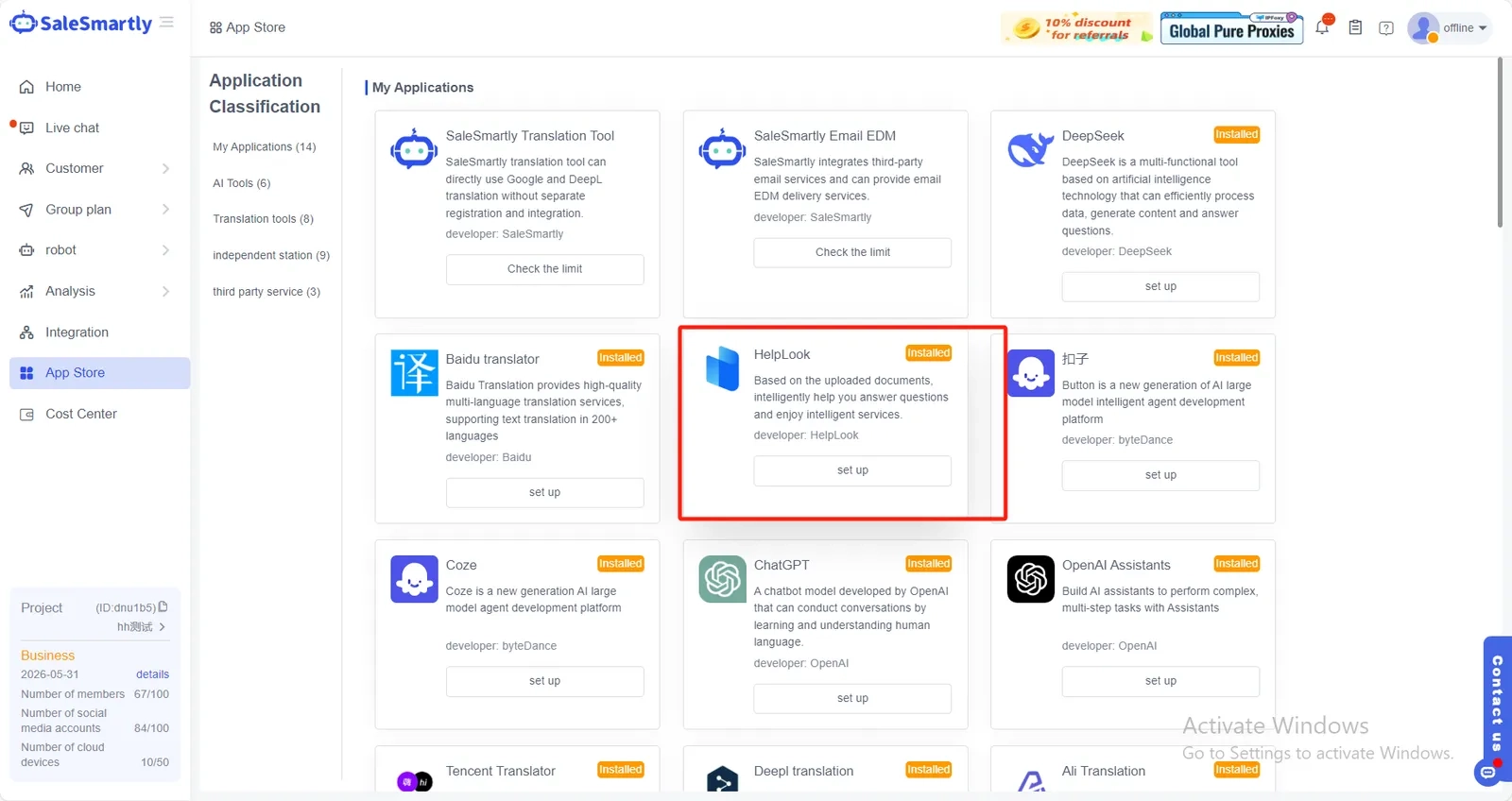Image resolution: width=1512 pixels, height=801 pixels.
Task: Open the notification bell icon
Action: pos(1322,27)
